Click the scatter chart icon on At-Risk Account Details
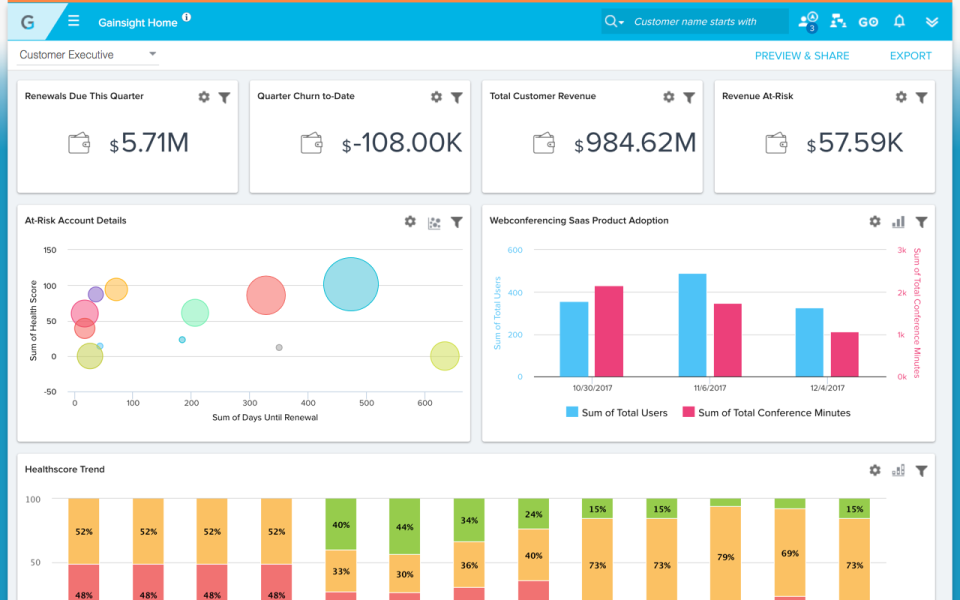Image resolution: width=960 pixels, height=600 pixels. pos(434,222)
